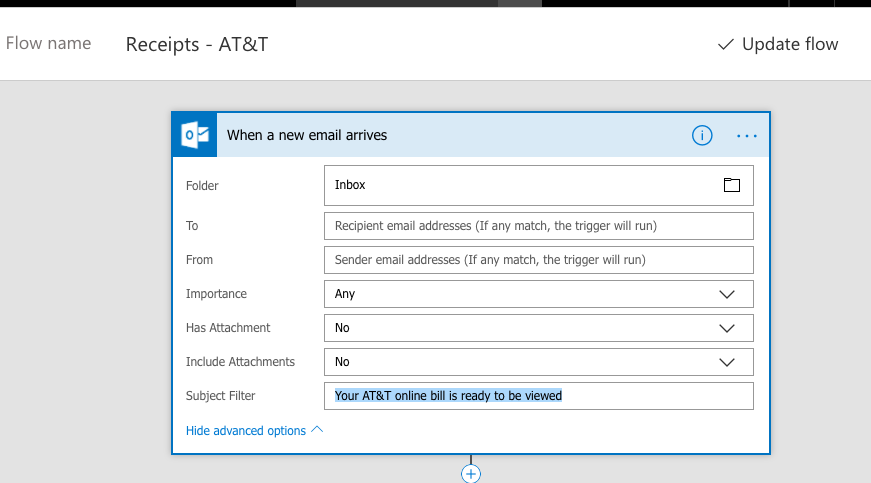
Task: Click the From sender addresses field
Action: (x=539, y=260)
